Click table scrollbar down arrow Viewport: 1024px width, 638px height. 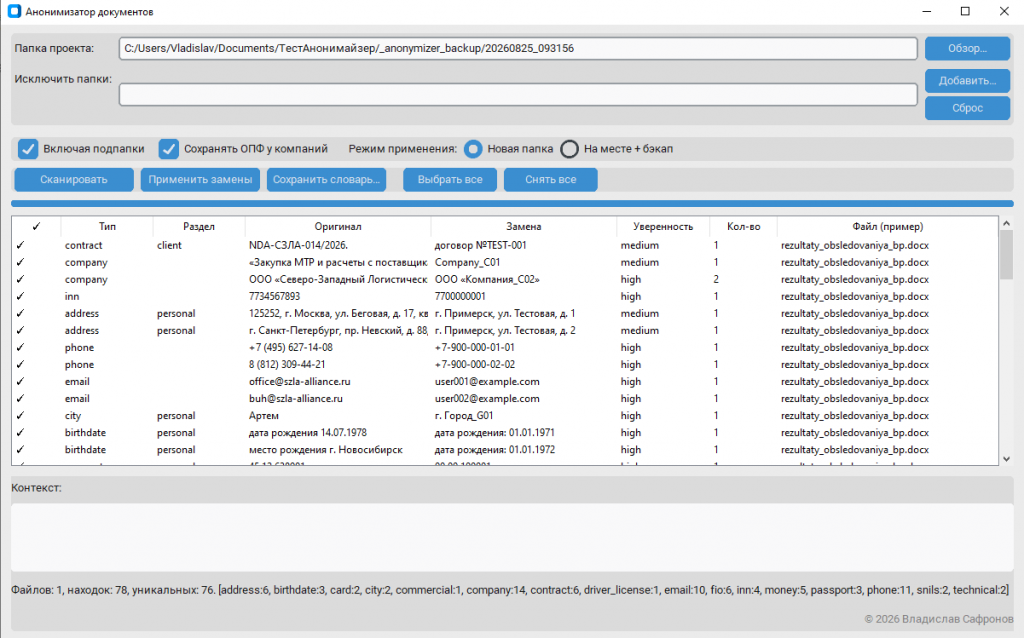coord(1006,459)
